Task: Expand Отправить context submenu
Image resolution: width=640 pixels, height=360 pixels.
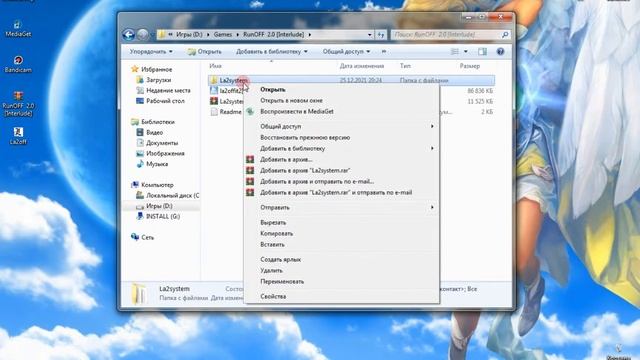Action: 432,207
